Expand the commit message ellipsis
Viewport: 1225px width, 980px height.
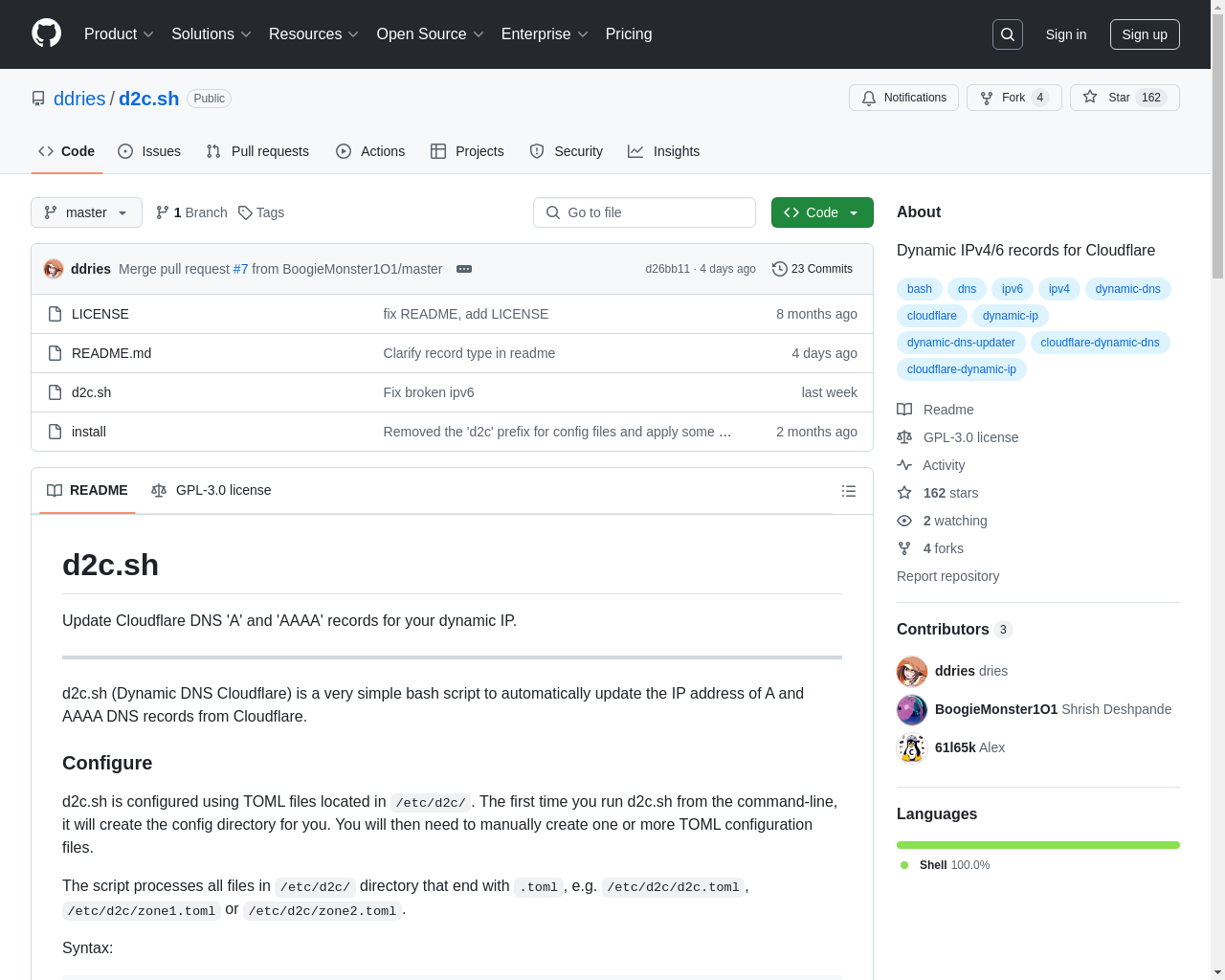click(464, 269)
